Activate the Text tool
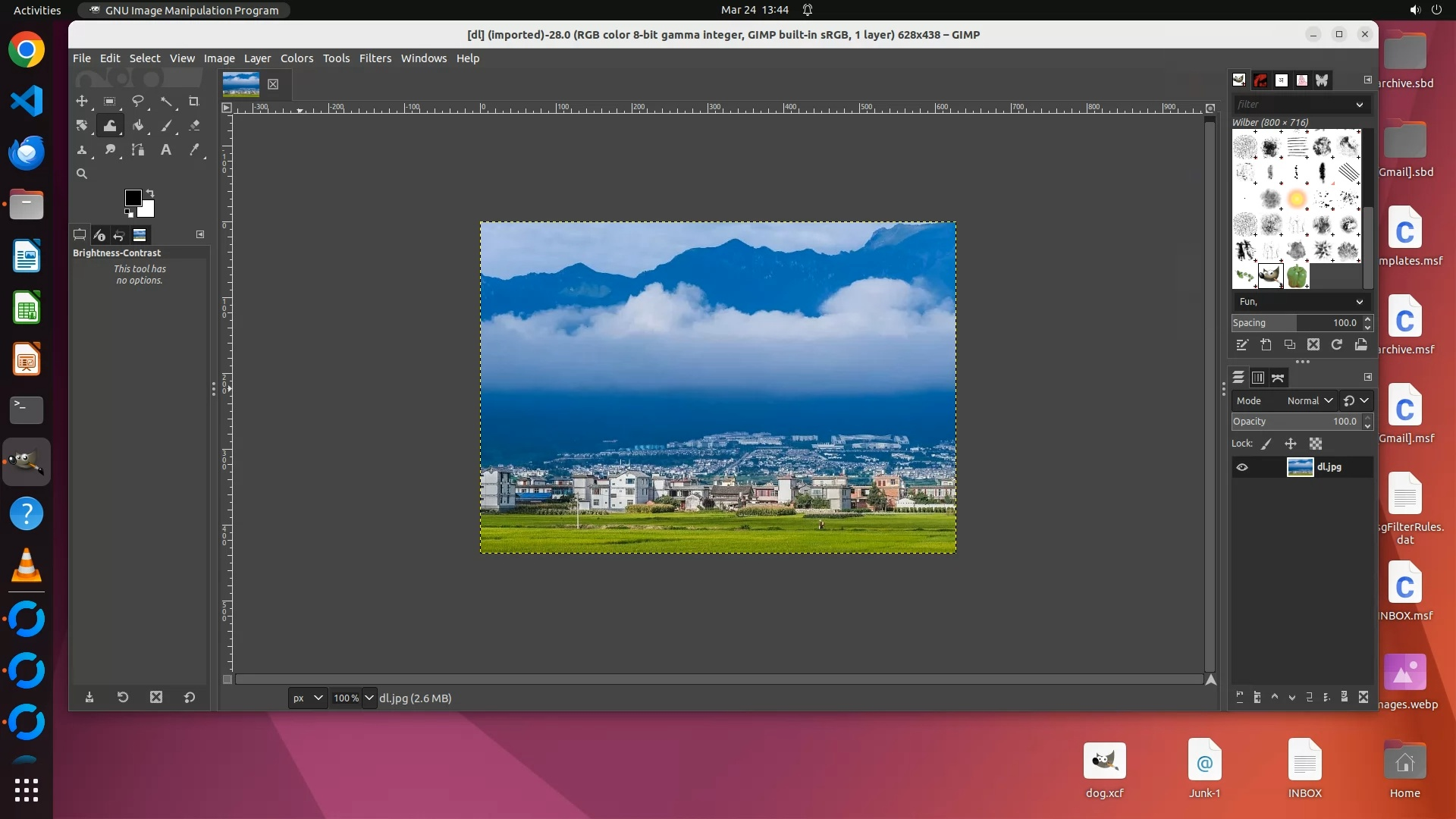This screenshot has height=819, width=1456. 166,150
